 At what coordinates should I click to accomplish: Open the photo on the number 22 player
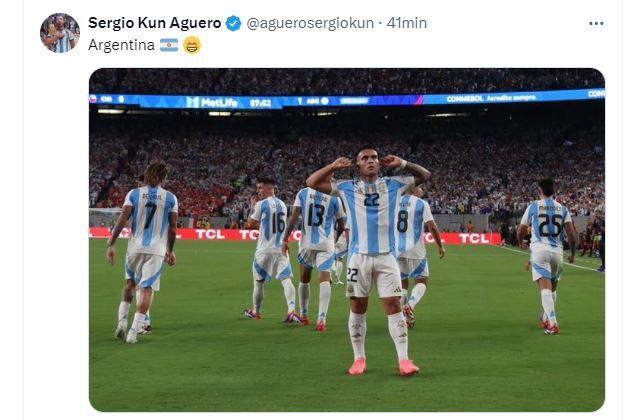(370, 261)
